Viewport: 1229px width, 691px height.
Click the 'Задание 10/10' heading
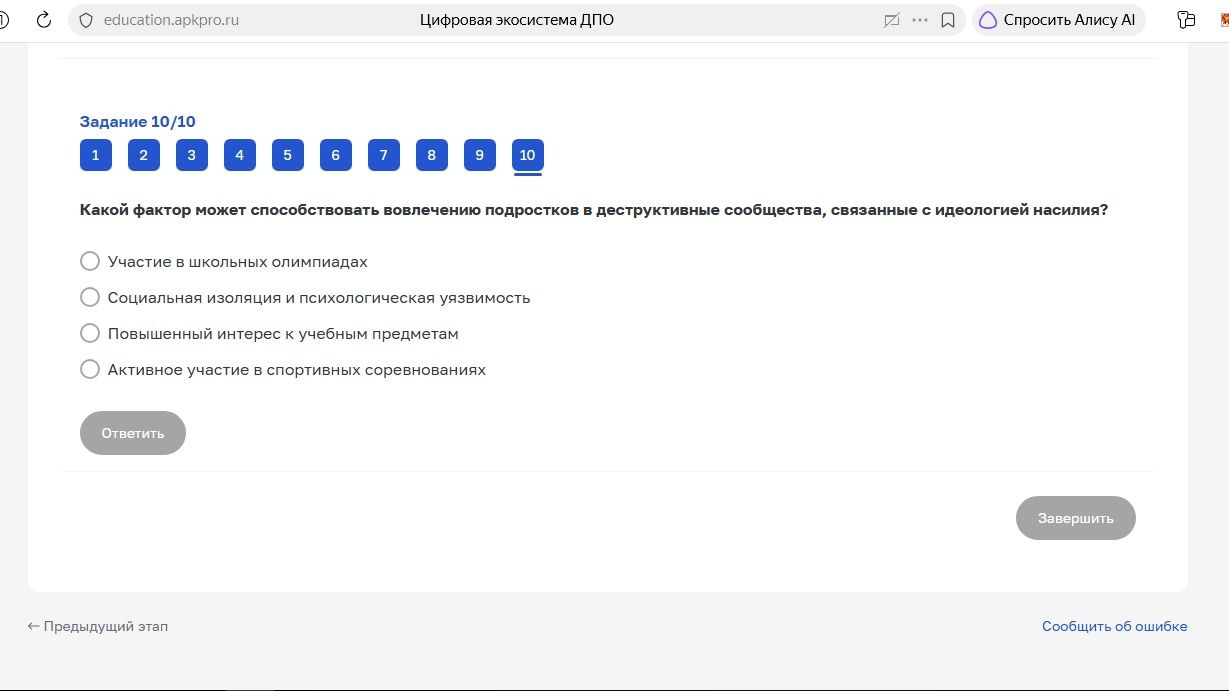138,122
